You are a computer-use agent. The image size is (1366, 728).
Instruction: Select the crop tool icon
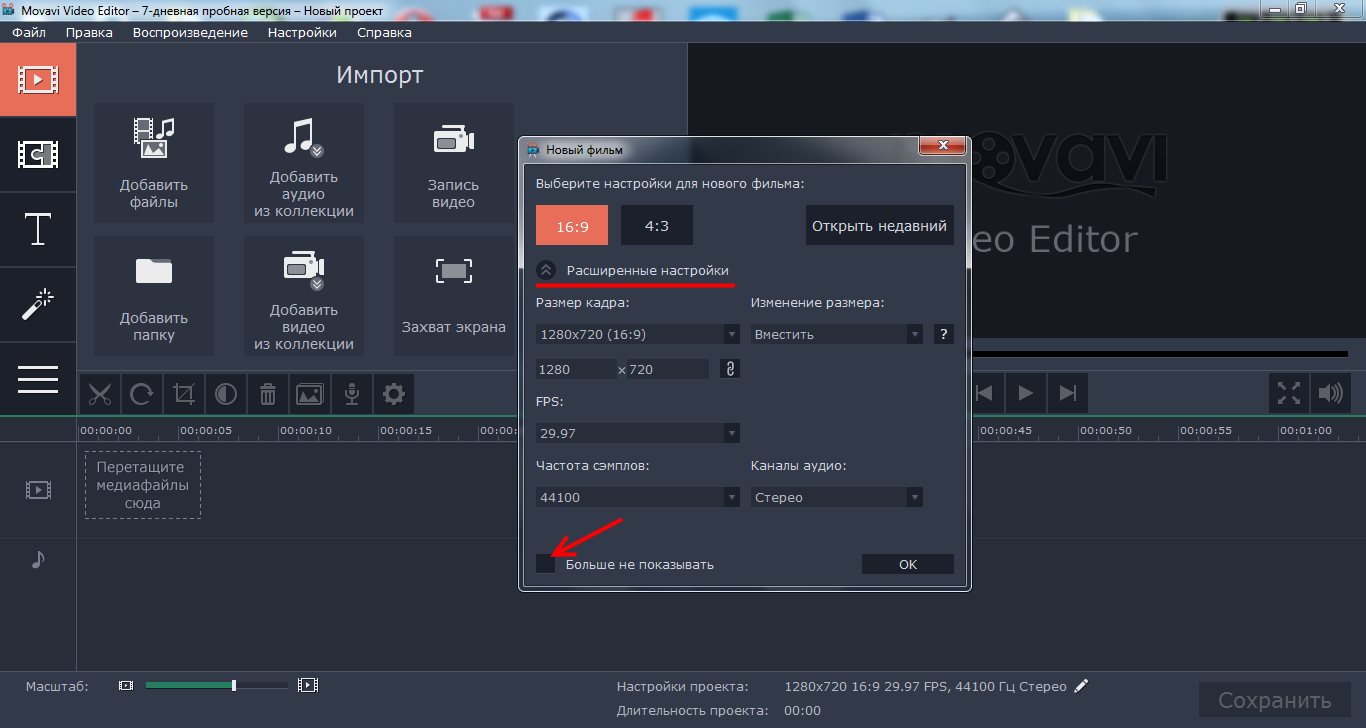coord(184,394)
